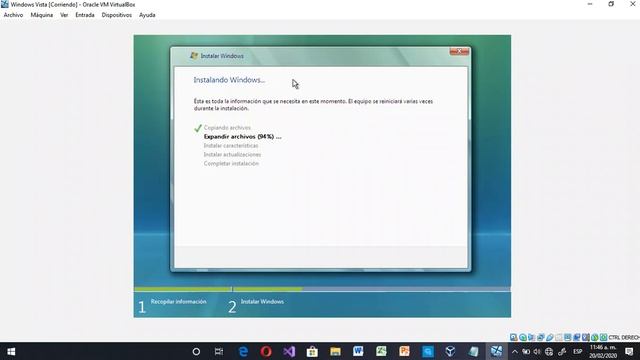The width and height of the screenshot is (640, 360).
Task: Open Visual Studio from taskbar
Action: pyautogui.click(x=289, y=351)
